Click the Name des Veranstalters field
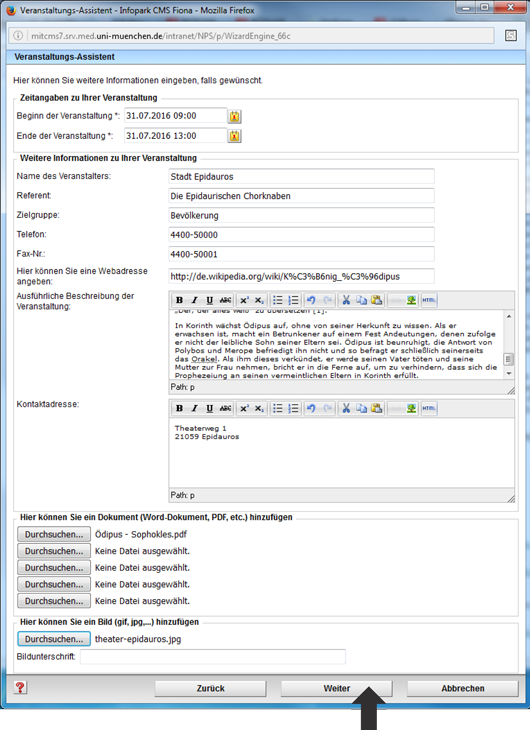 (301, 176)
